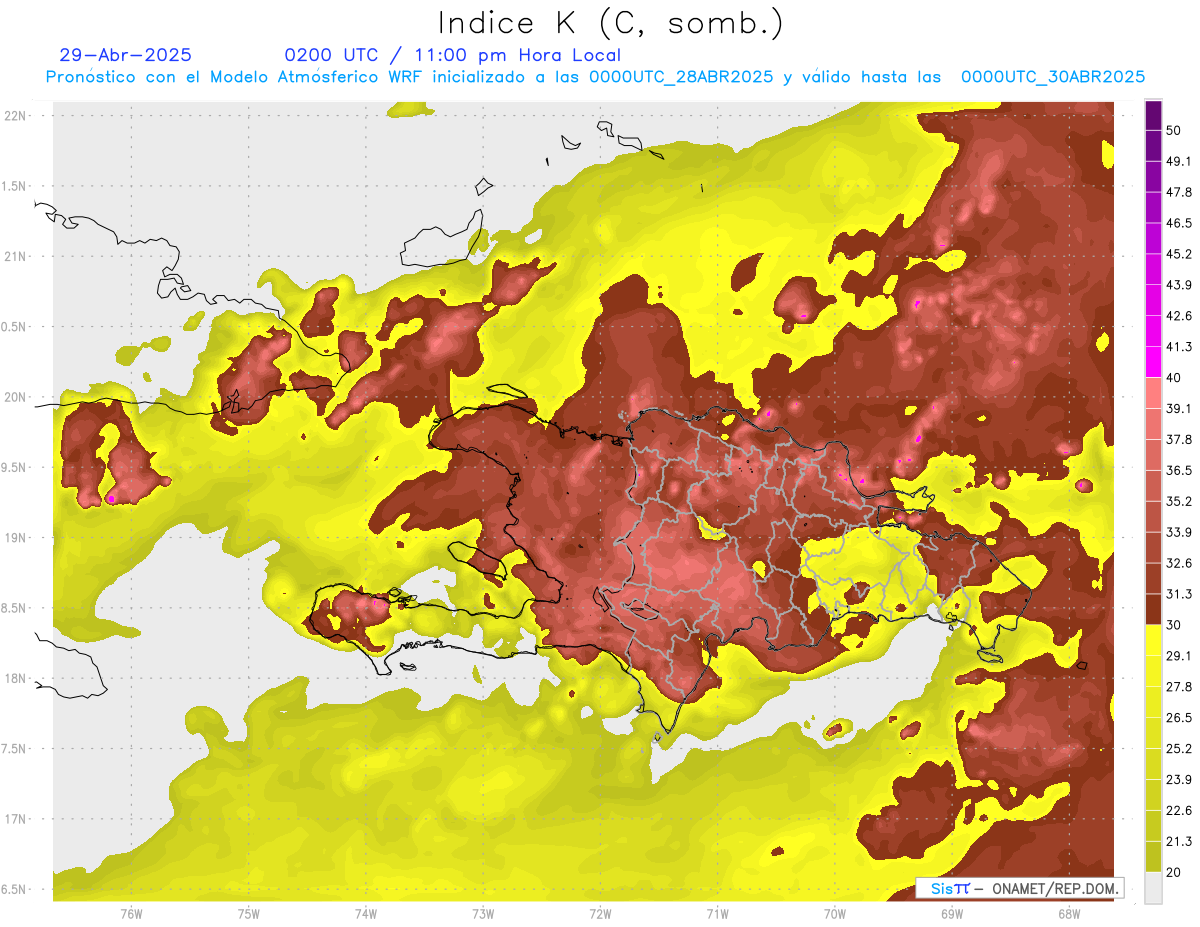Click the colorbar label "27.8"
Viewport: 1200px width, 927px height.
pos(1179,687)
